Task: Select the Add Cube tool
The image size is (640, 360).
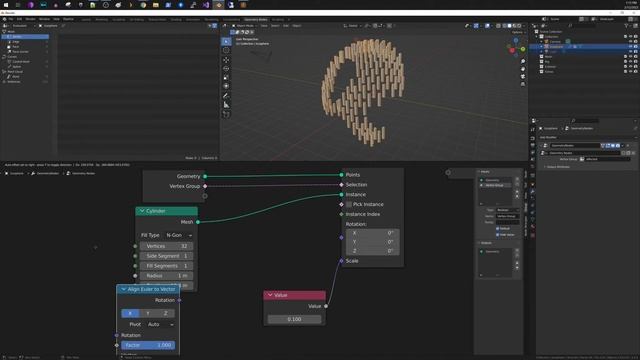Action: (226, 115)
